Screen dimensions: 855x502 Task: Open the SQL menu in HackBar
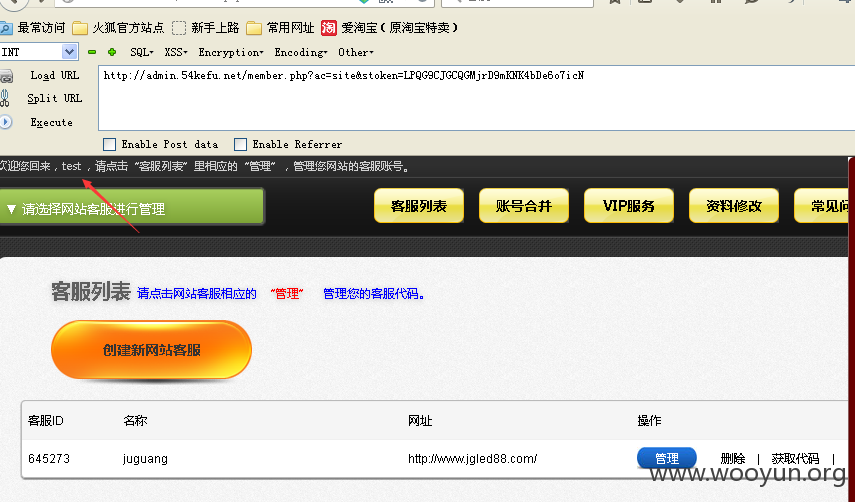pyautogui.click(x=142, y=52)
